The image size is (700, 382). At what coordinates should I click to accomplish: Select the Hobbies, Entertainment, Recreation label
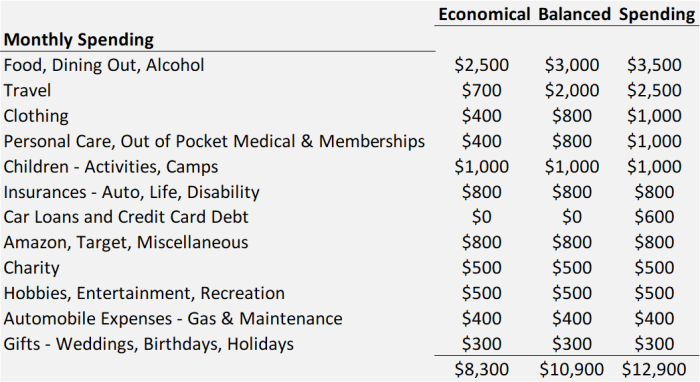pos(144,293)
